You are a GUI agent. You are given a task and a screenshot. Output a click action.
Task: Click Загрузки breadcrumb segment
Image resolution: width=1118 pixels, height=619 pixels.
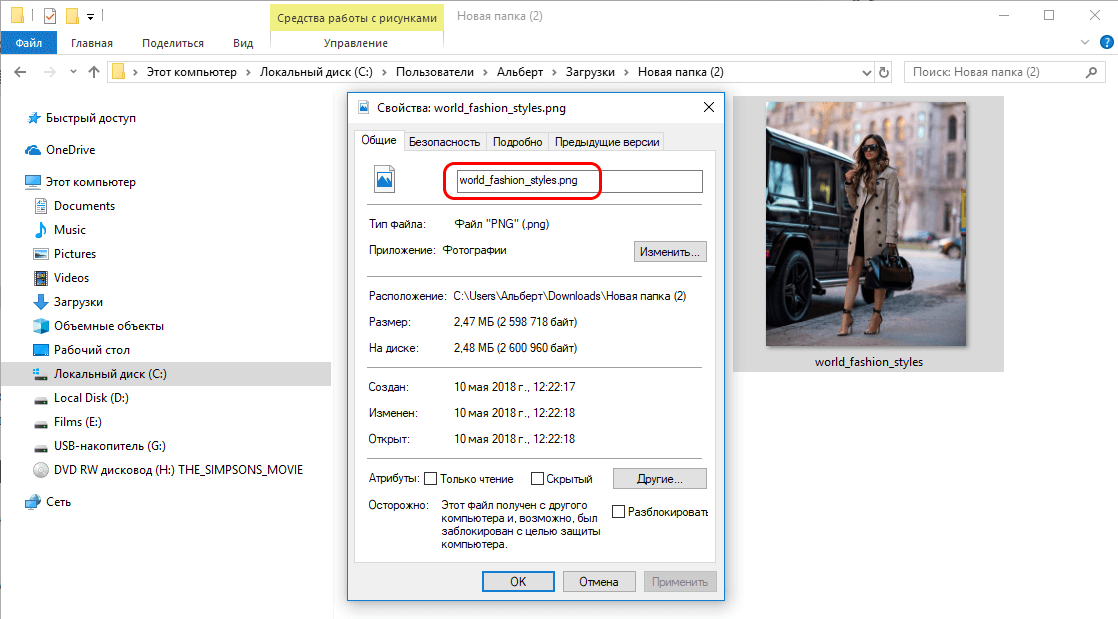pyautogui.click(x=590, y=72)
